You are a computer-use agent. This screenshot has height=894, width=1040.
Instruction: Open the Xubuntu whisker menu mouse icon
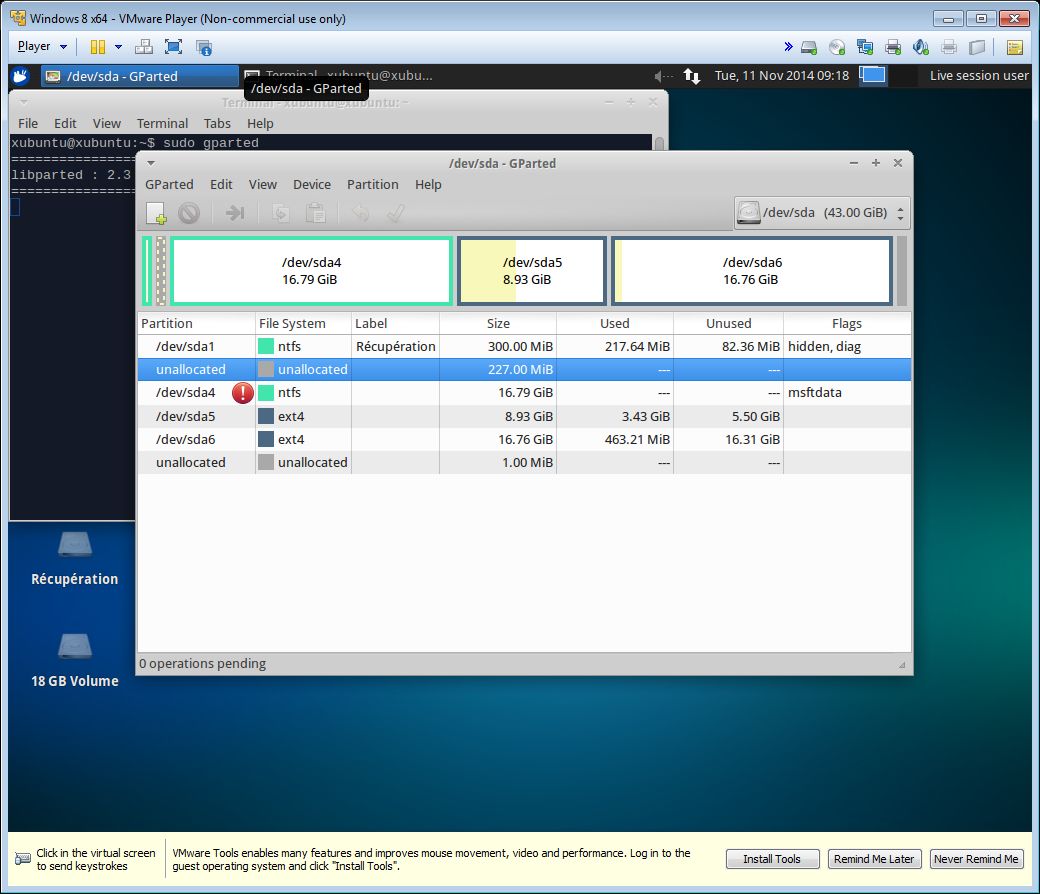click(x=21, y=76)
